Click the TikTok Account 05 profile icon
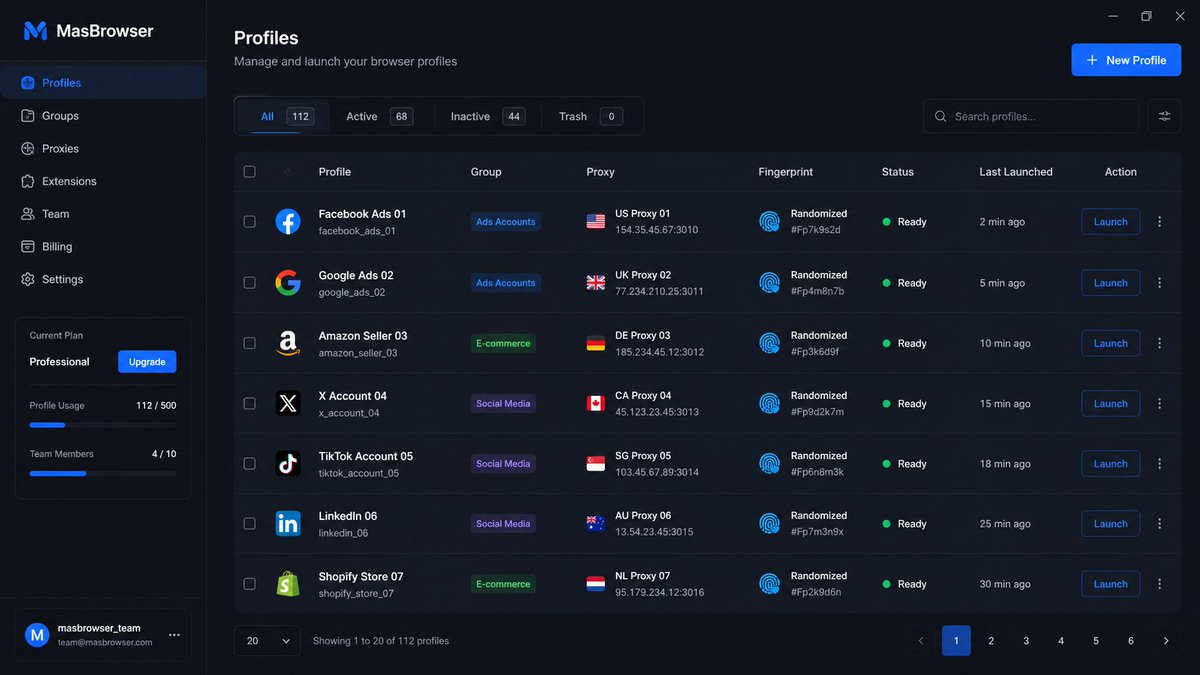This screenshot has height=675, width=1200. (x=288, y=463)
